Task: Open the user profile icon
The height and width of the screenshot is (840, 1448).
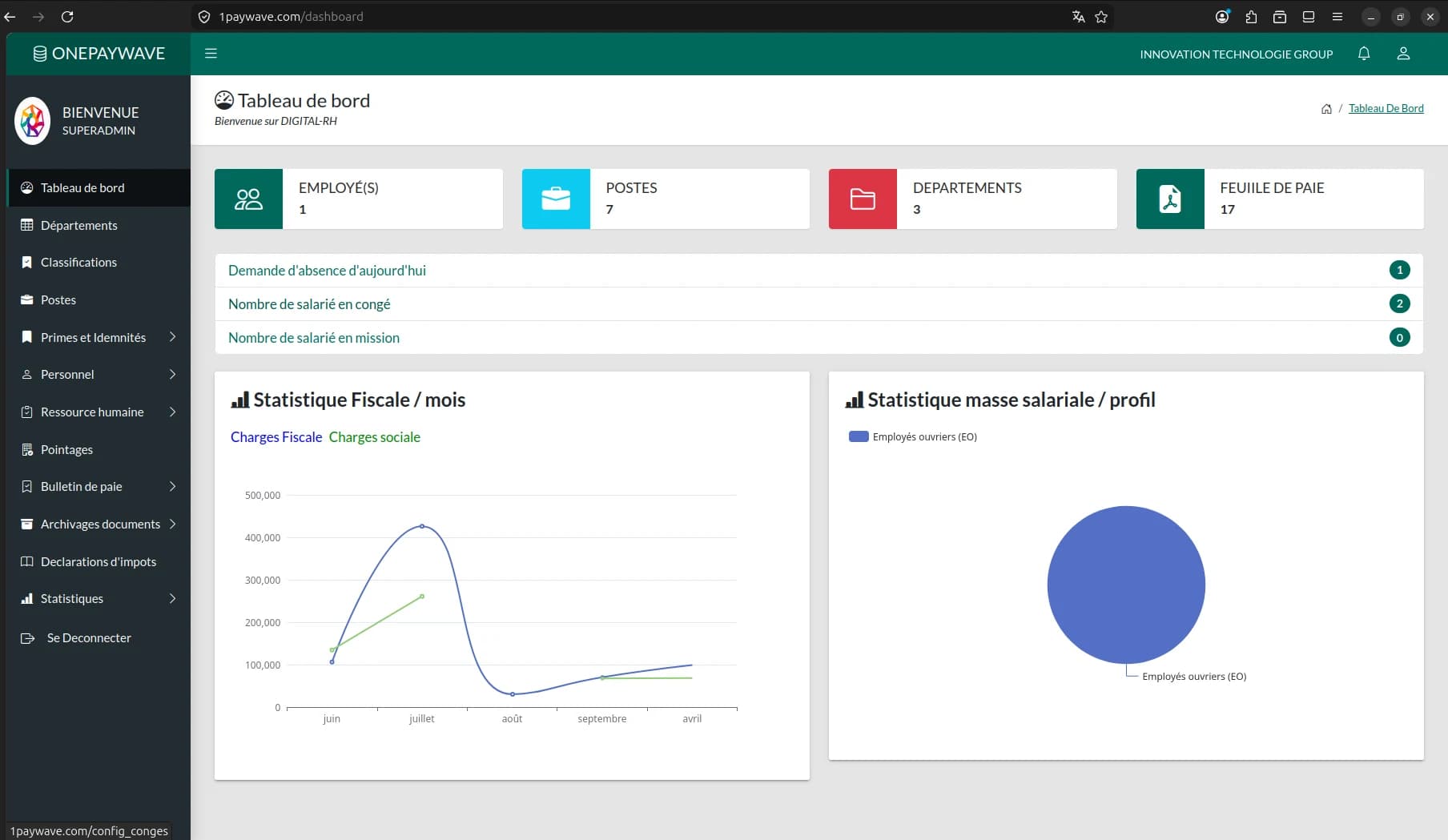Action: click(1403, 54)
